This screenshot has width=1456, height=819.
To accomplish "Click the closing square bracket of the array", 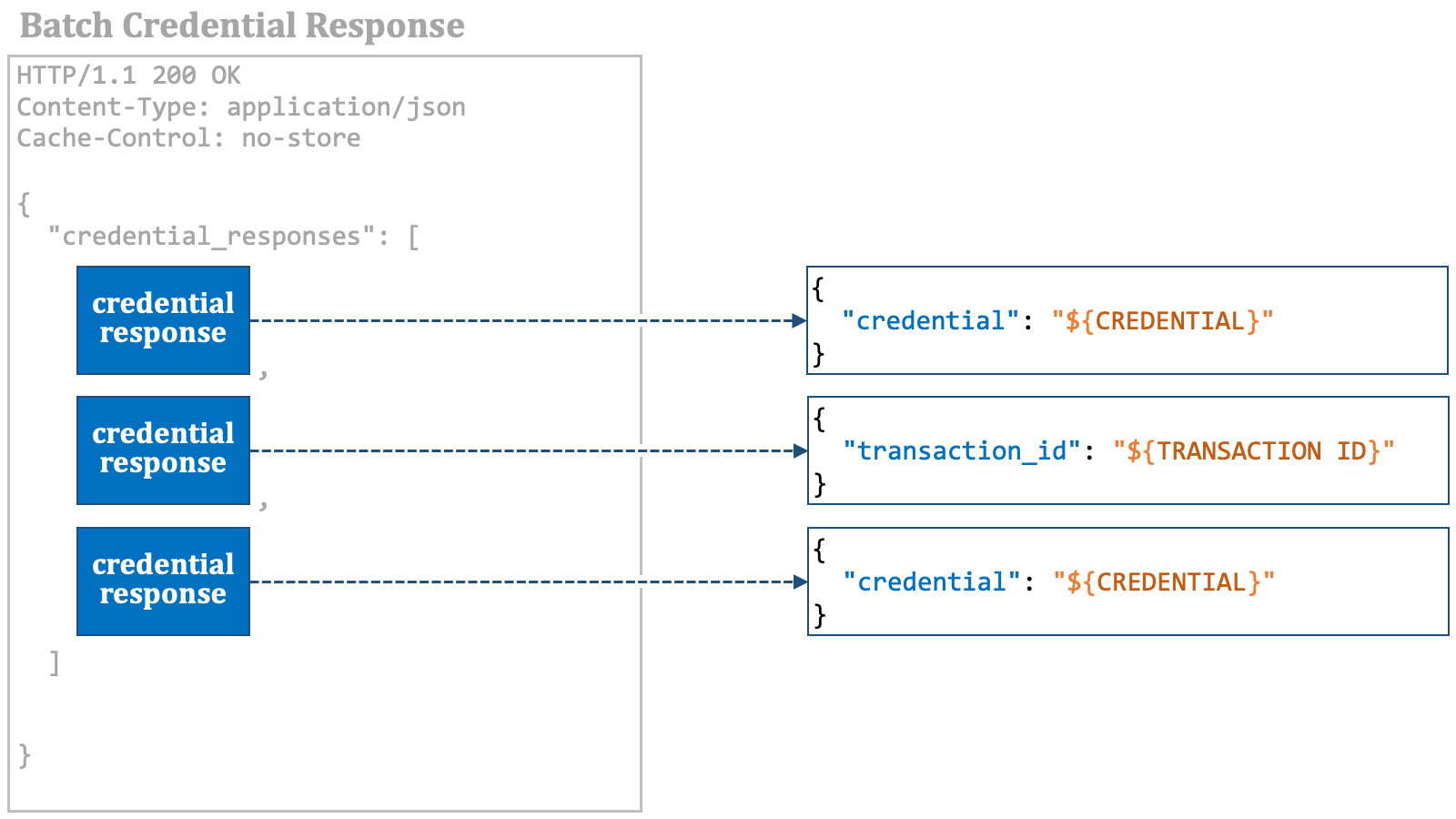I will pos(55,663).
